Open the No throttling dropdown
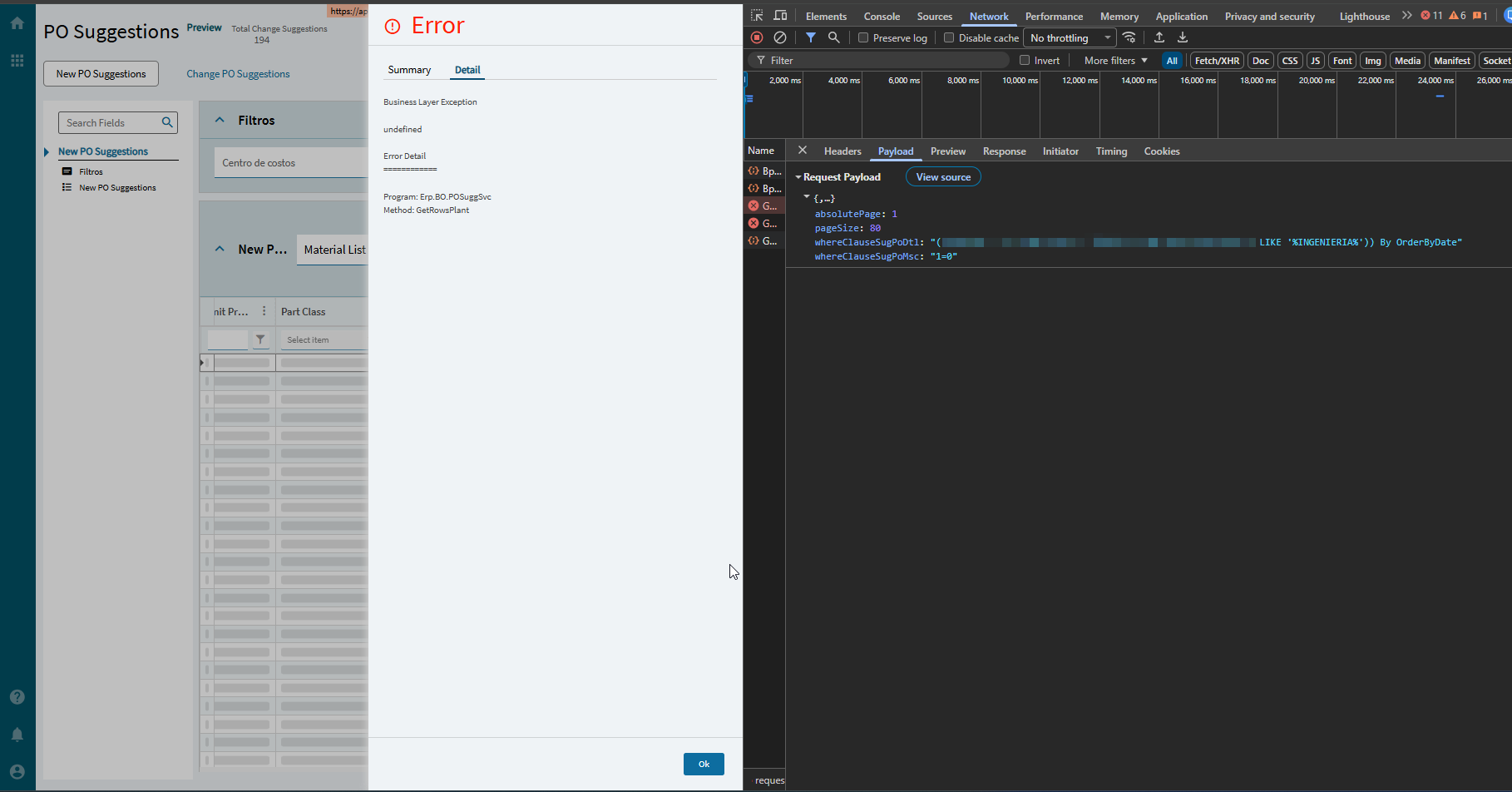This screenshot has width=1512, height=792. click(x=1070, y=38)
